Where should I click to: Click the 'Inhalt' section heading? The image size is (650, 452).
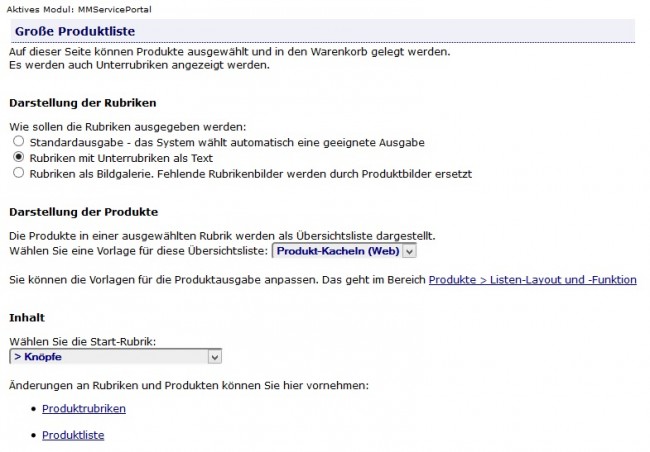click(27, 318)
